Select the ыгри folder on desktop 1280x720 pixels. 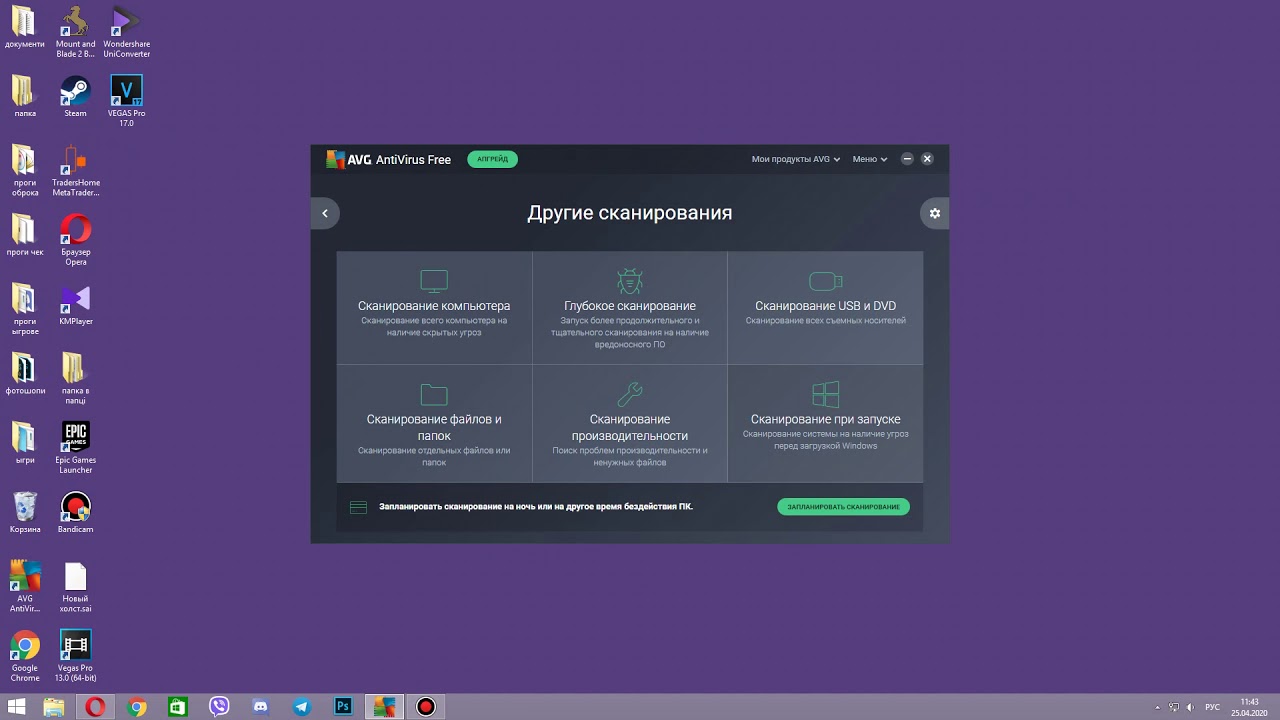24,443
